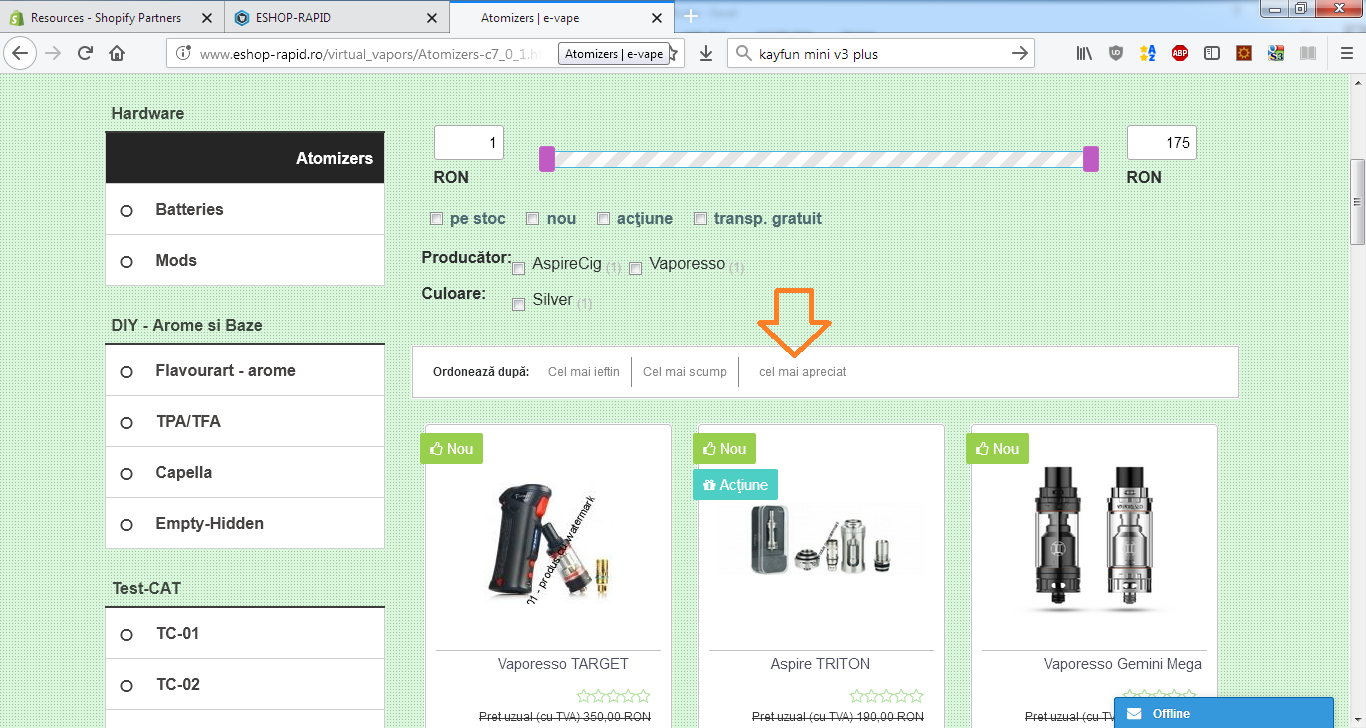Screen dimensions: 1366x728
Task: Click the Acțiune badge on Aspire TRITON
Action: click(735, 485)
